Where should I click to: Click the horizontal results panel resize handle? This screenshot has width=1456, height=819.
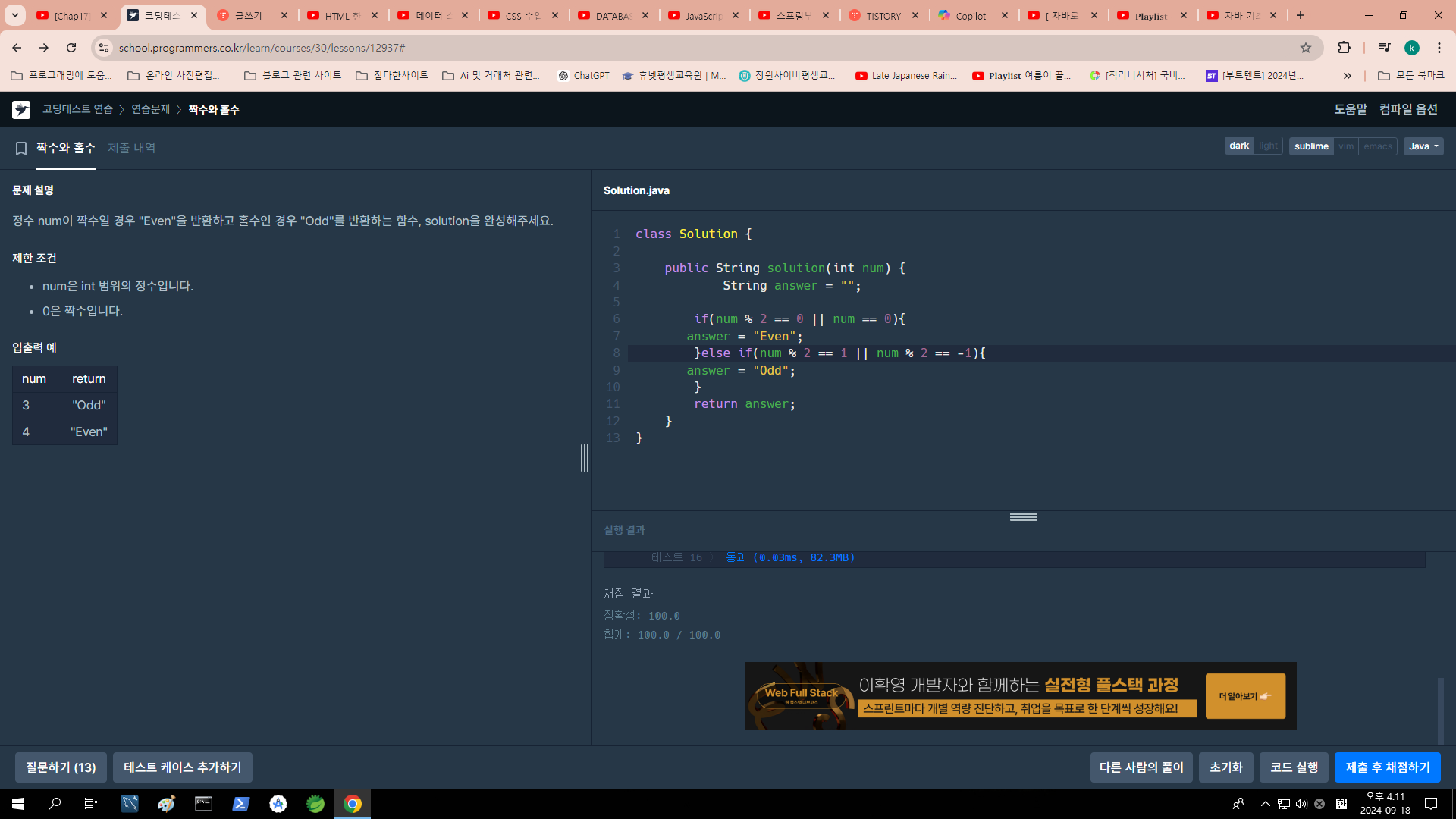[1023, 517]
